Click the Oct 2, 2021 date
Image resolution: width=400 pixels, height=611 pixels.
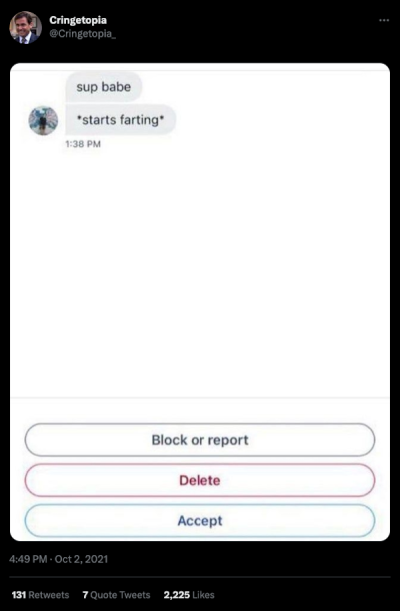pyautogui.click(x=81, y=559)
